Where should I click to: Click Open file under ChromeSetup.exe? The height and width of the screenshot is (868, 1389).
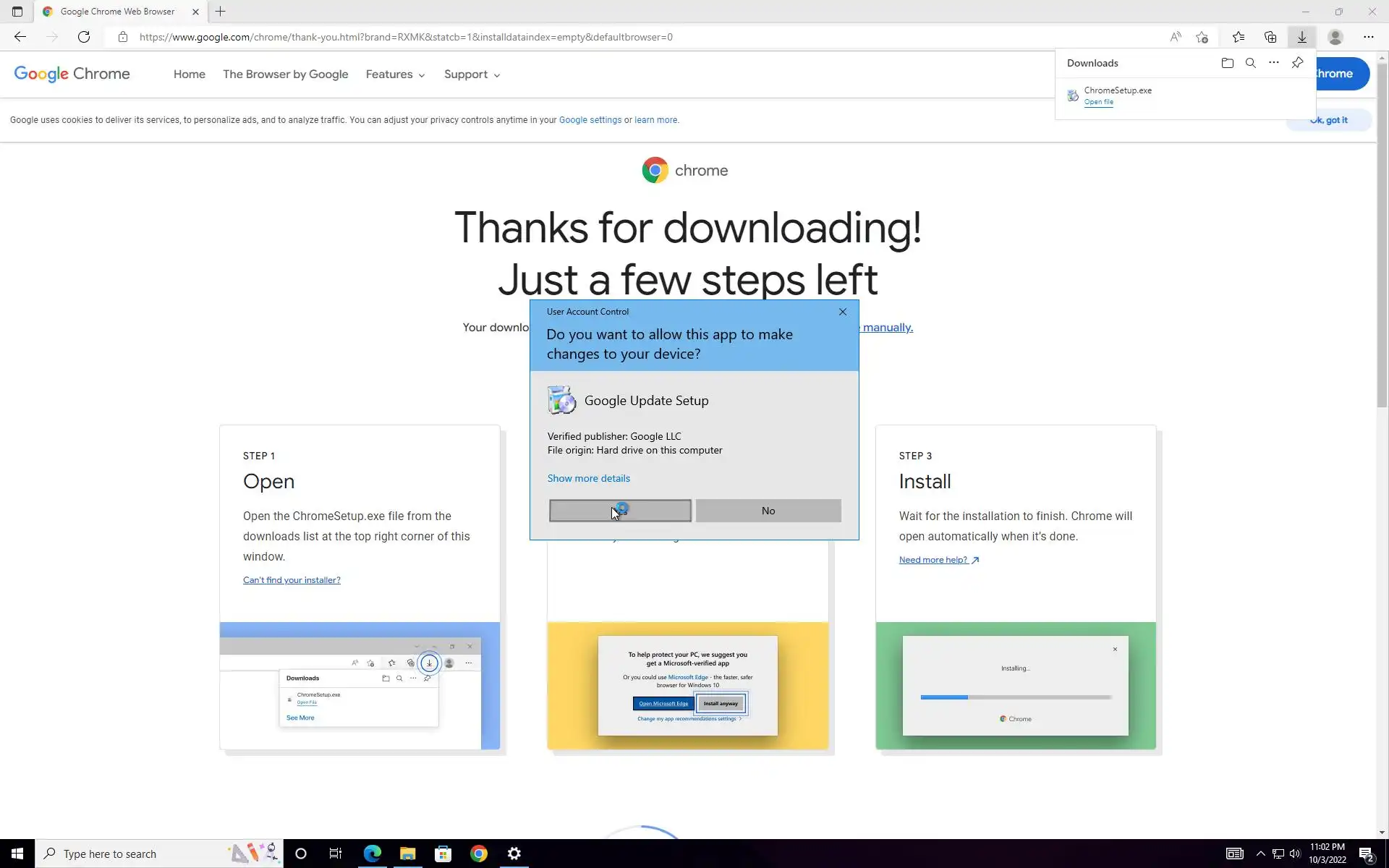[1098, 102]
